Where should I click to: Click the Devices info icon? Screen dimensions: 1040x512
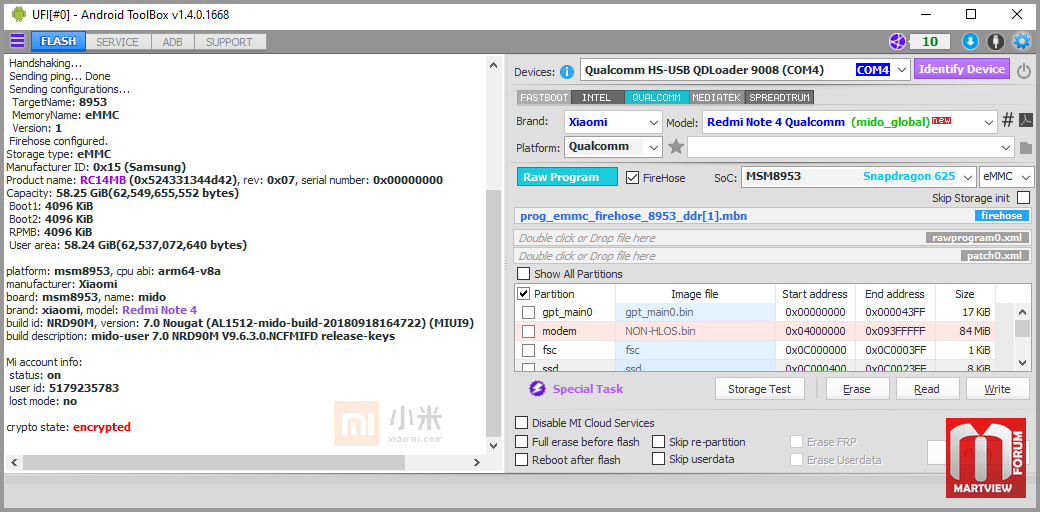[x=566, y=72]
